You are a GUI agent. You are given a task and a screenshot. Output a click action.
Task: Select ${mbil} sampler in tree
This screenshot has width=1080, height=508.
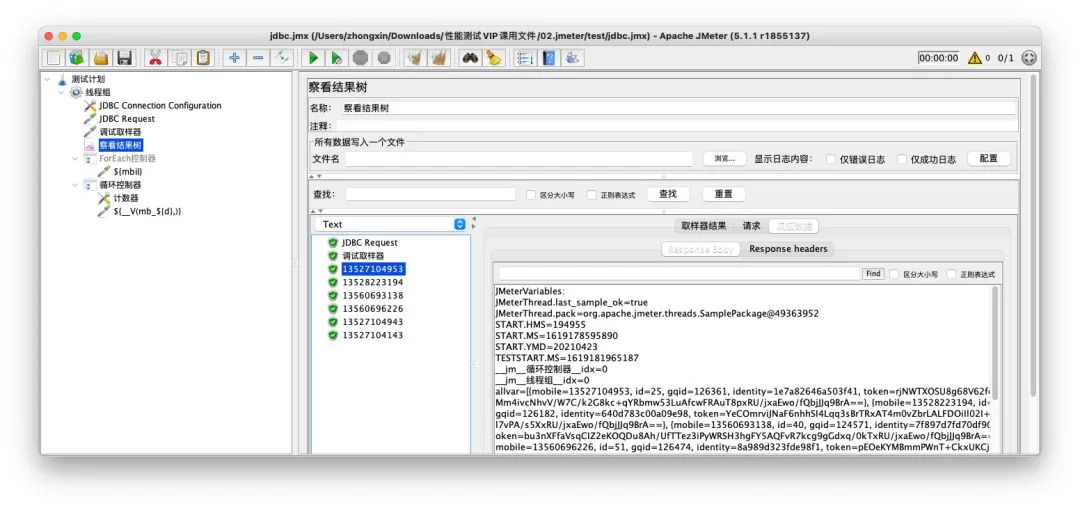click(128, 171)
